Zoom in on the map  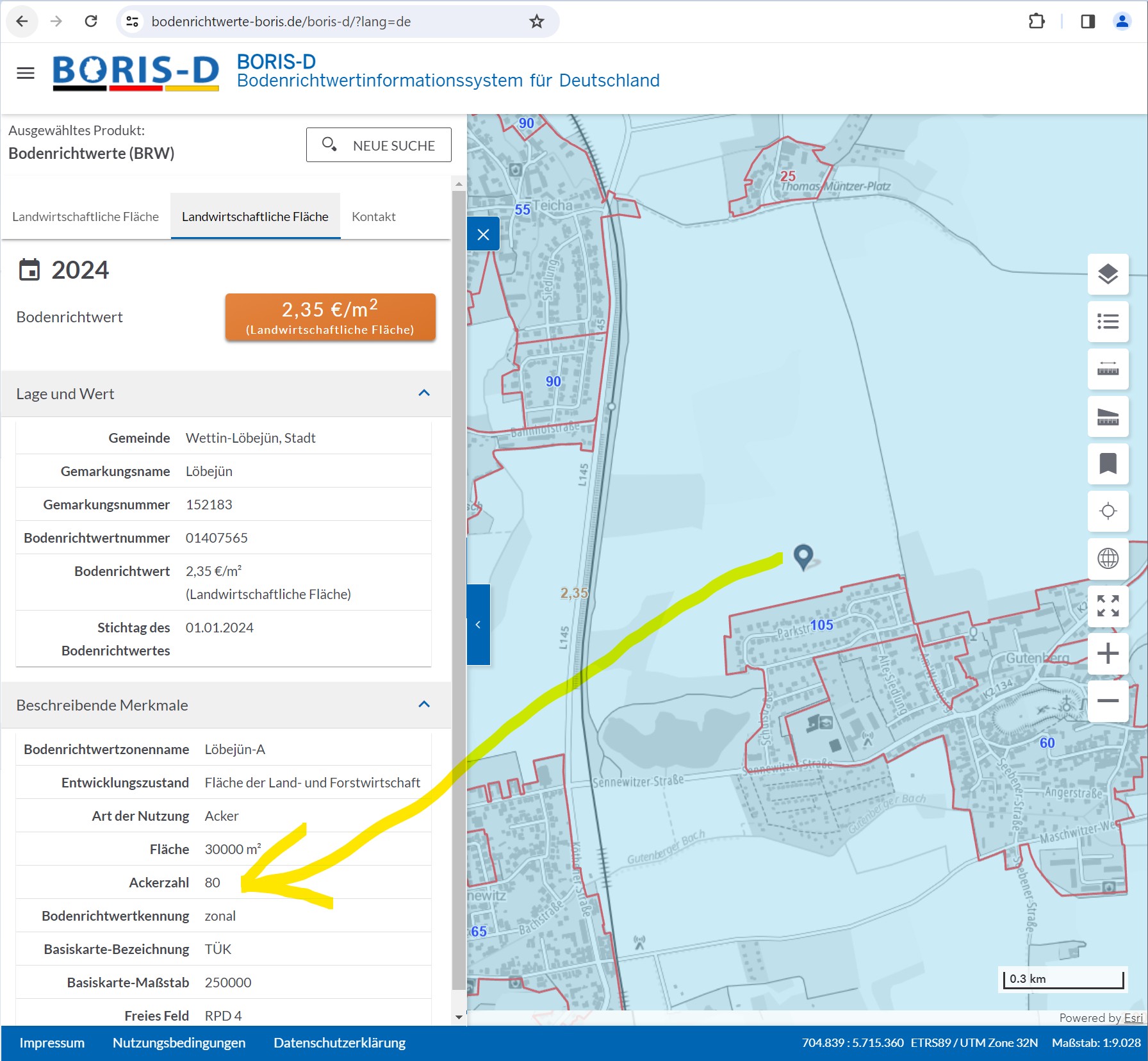click(x=1108, y=654)
